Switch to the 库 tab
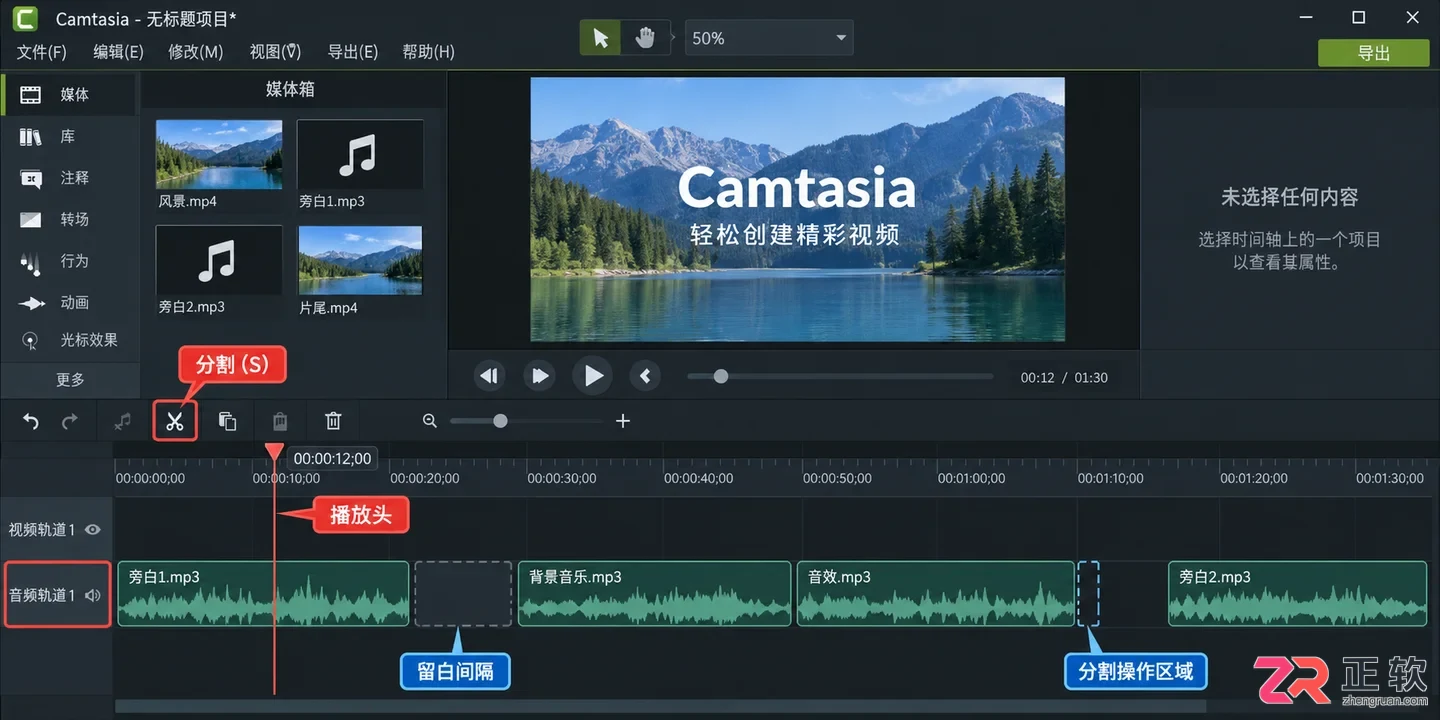This screenshot has width=1440, height=720. click(x=70, y=136)
